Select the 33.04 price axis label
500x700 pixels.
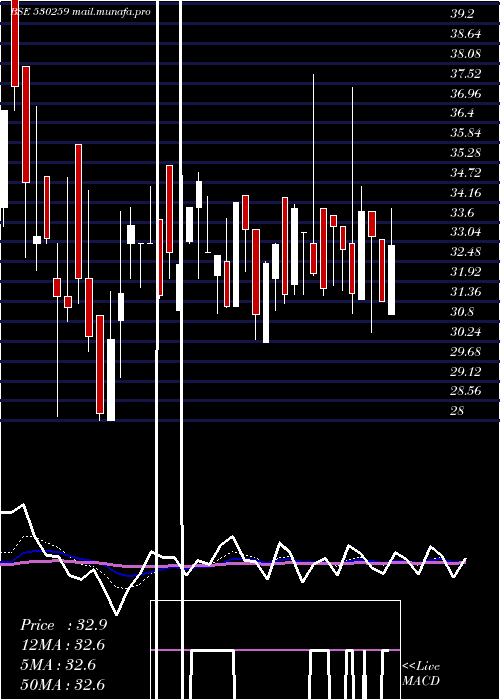465,232
